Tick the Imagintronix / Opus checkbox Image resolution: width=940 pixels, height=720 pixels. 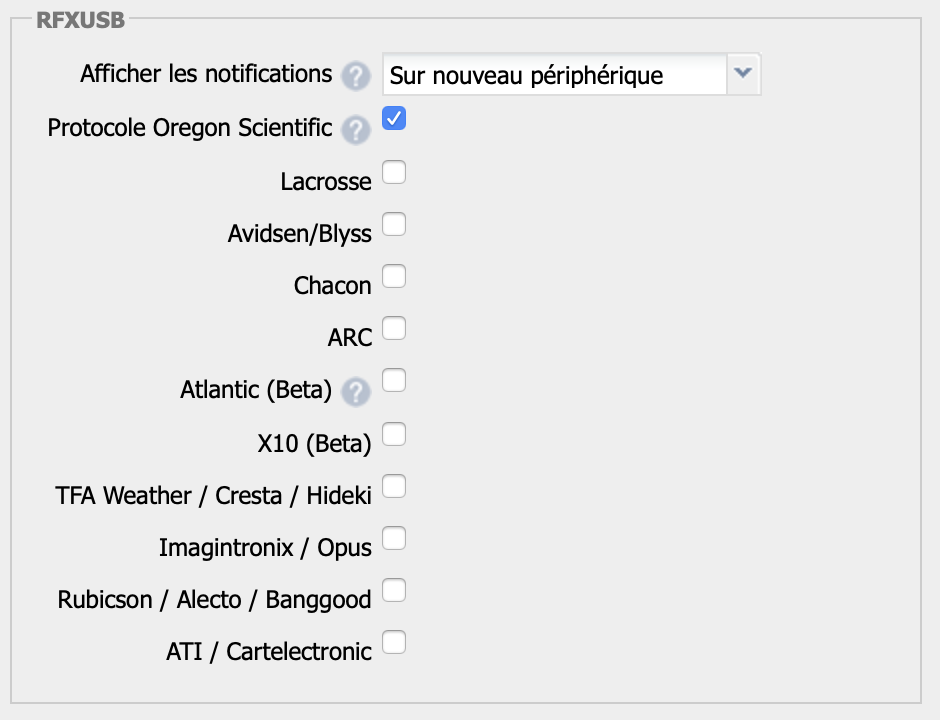tap(394, 538)
